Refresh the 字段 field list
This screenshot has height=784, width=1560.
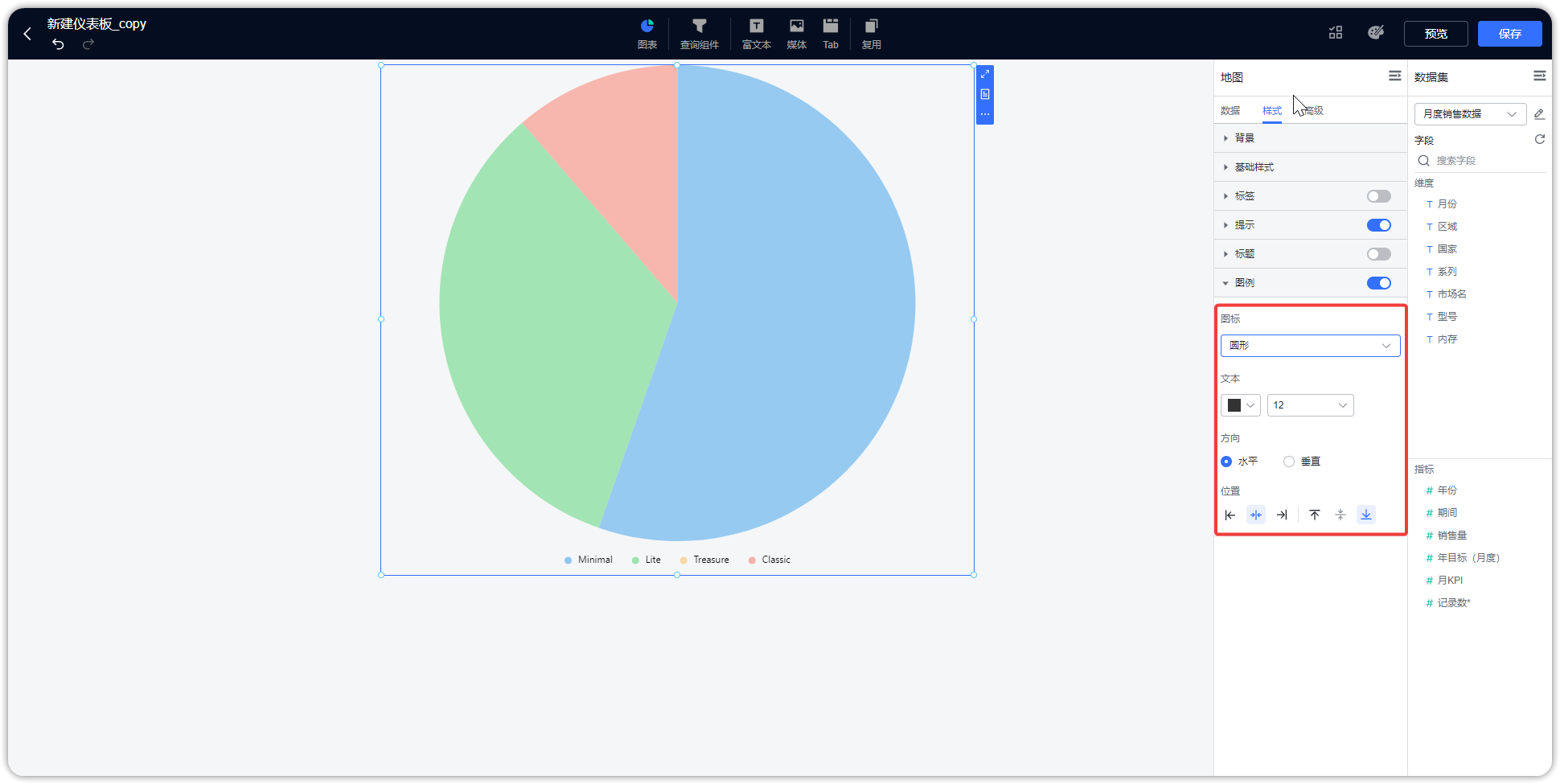click(x=1540, y=139)
